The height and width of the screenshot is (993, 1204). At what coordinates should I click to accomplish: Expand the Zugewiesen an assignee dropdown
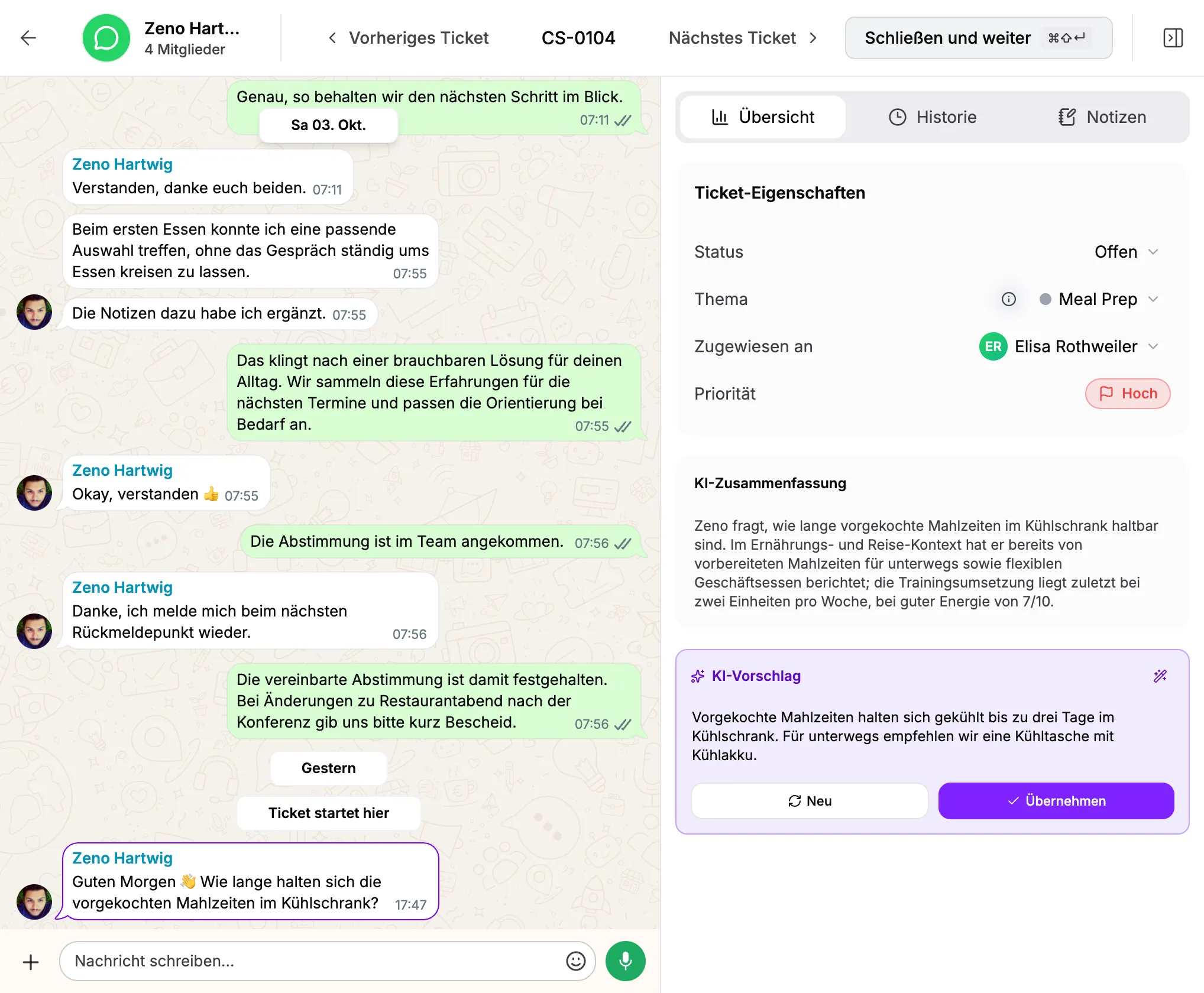(1069, 346)
